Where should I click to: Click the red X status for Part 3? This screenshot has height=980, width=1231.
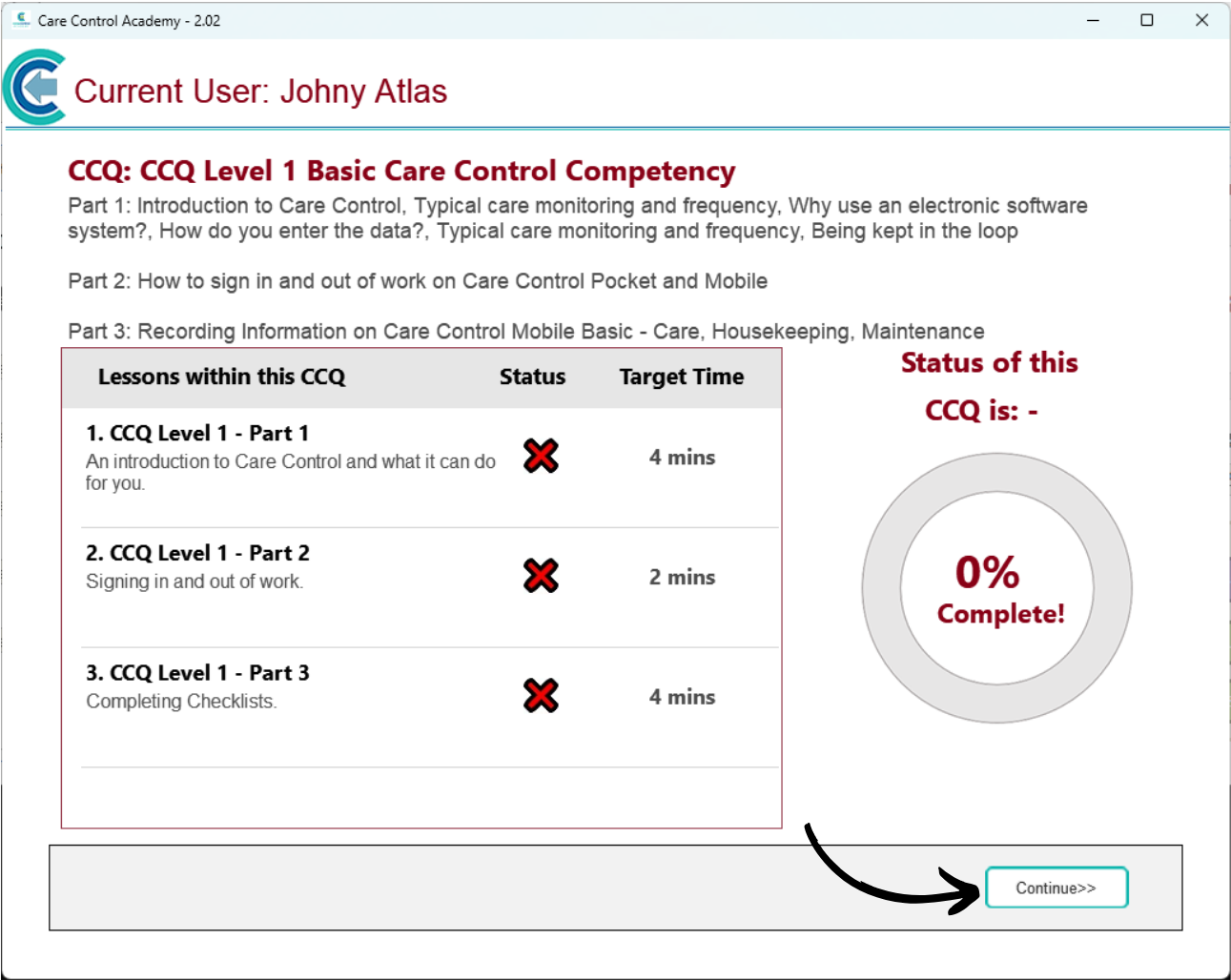tap(541, 696)
